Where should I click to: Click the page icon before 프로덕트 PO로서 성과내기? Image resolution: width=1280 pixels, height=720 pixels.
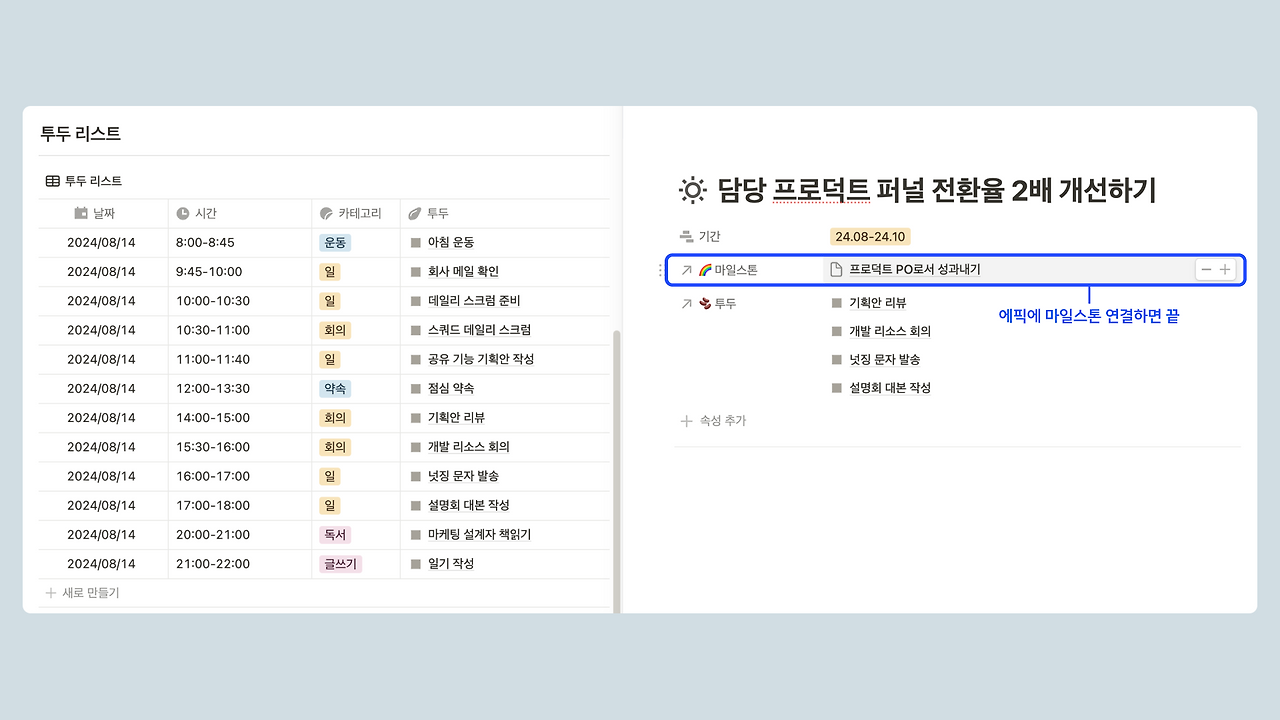tap(838, 268)
